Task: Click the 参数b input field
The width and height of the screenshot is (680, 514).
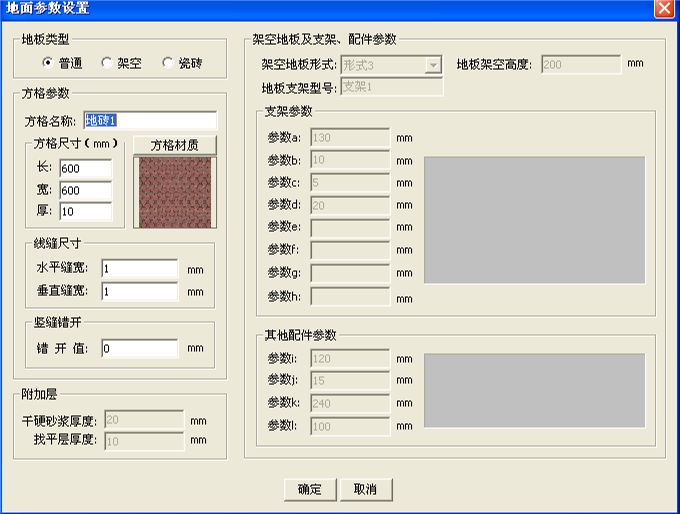Action: pos(350,160)
